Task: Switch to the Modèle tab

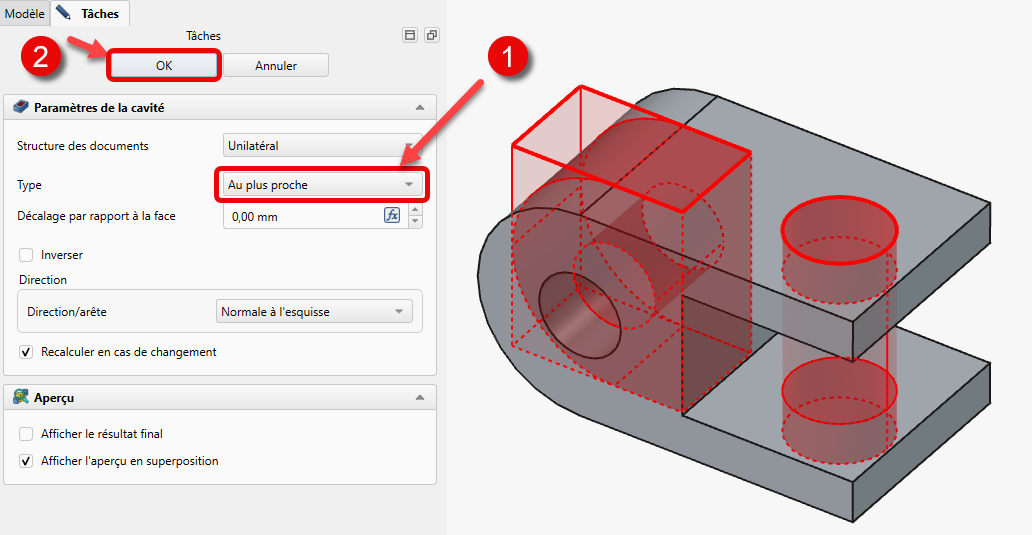Action: [24, 14]
